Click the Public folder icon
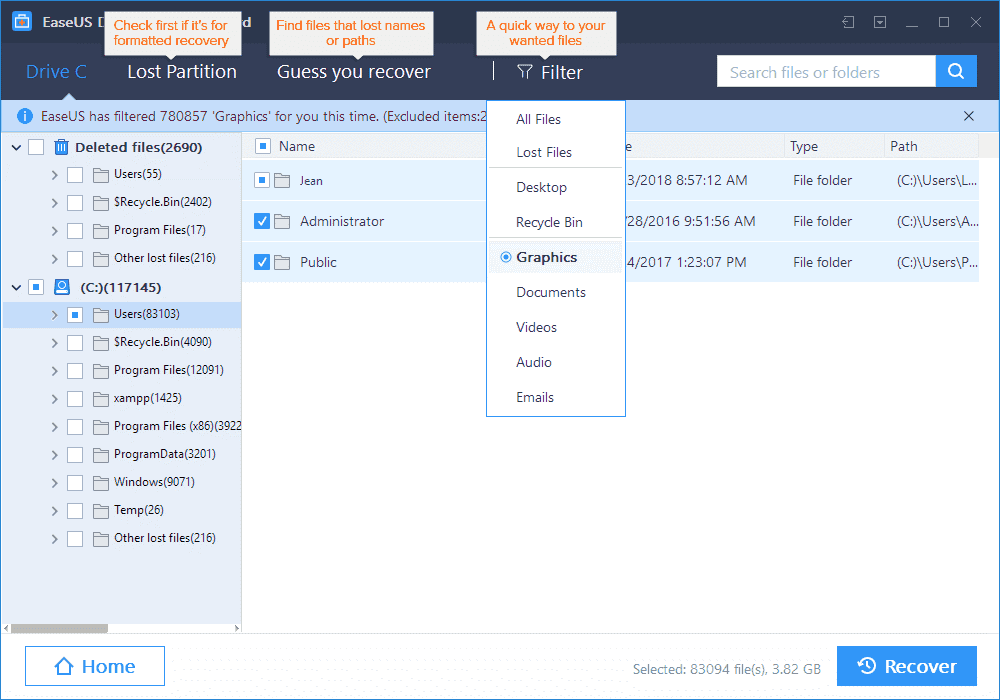Screen dimensions: 1000x700 tap(282, 263)
